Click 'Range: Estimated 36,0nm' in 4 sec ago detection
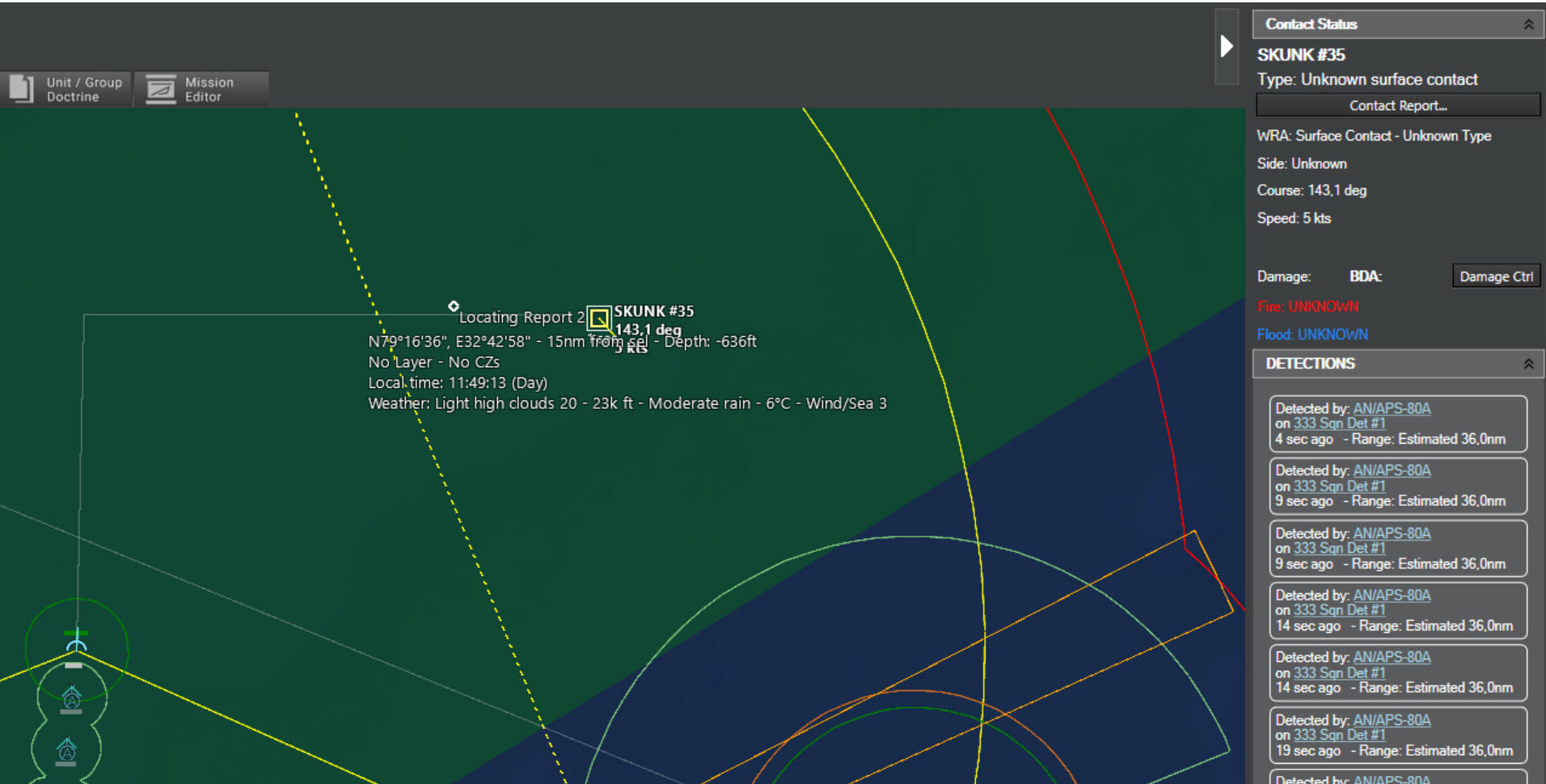1546x784 pixels. (1429, 439)
